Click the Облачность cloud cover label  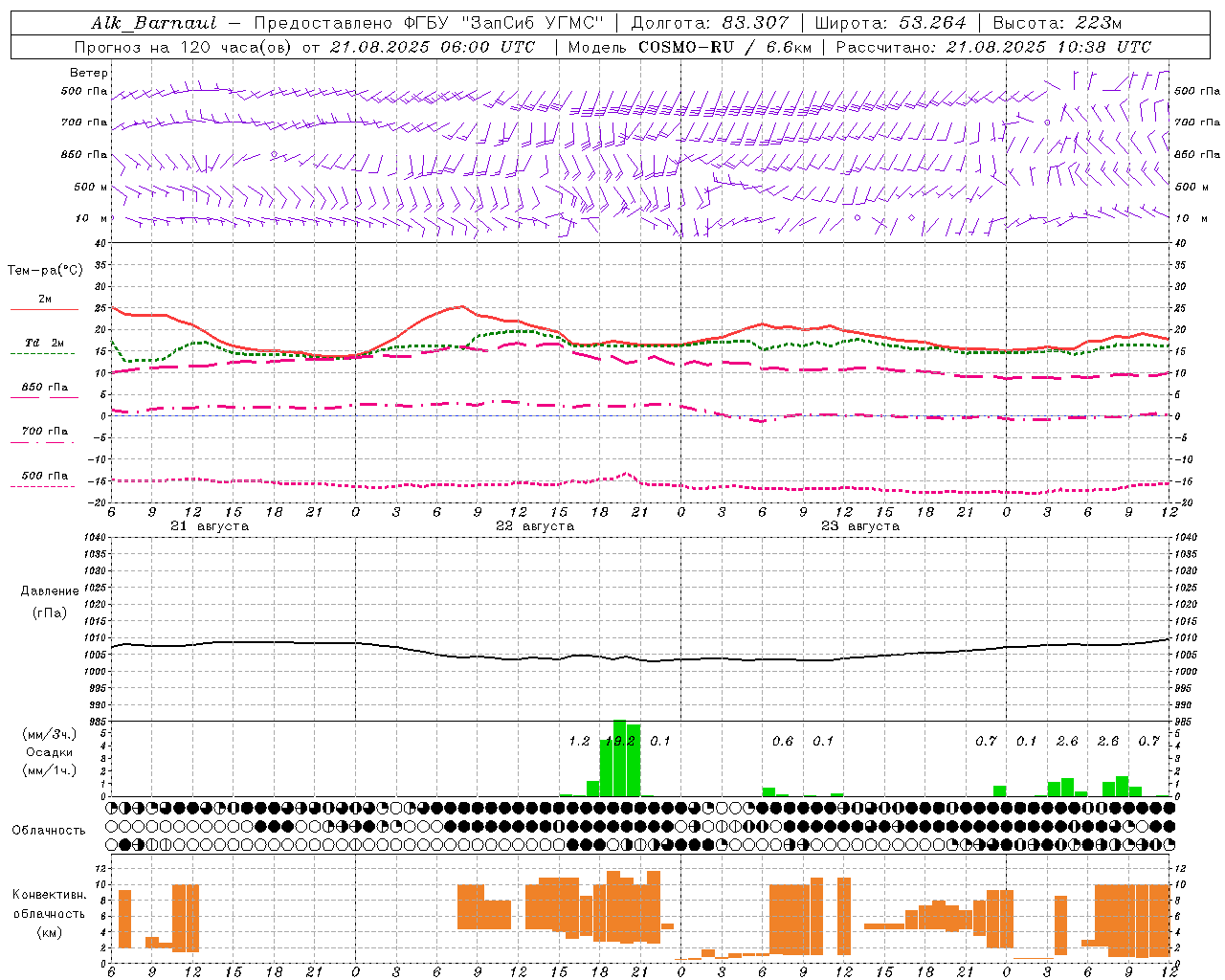click(x=49, y=831)
